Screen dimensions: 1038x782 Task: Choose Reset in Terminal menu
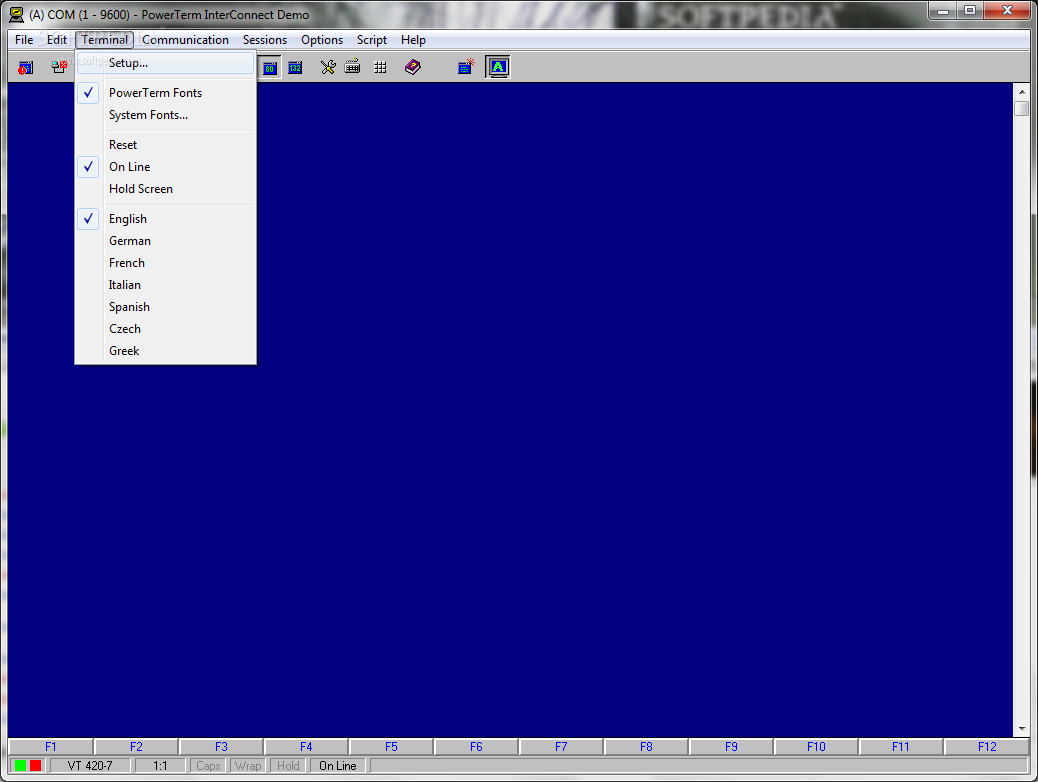[x=165, y=144]
